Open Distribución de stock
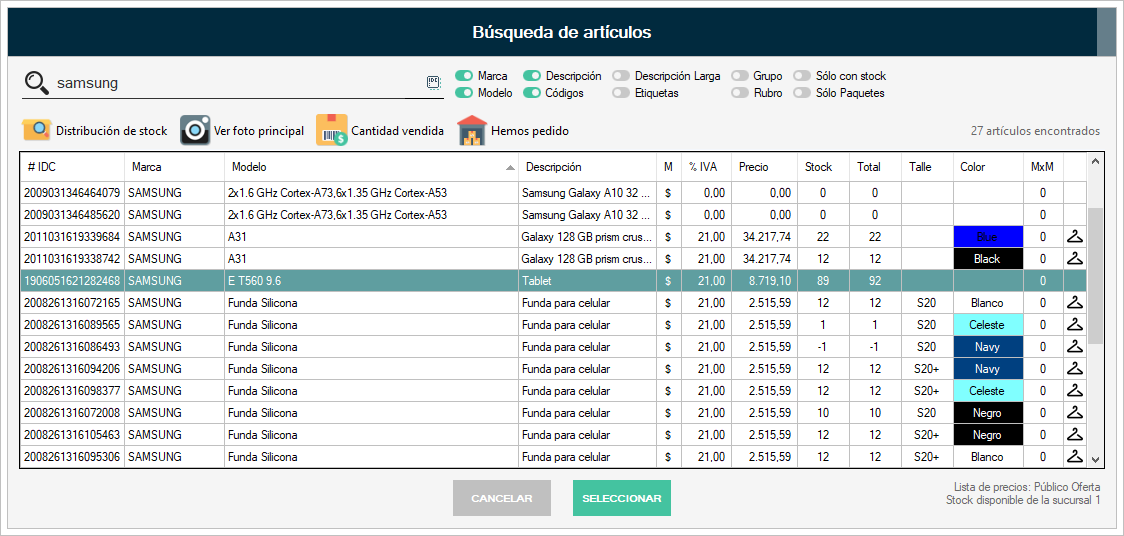Viewport: 1124px width, 536px height. click(x=95, y=131)
